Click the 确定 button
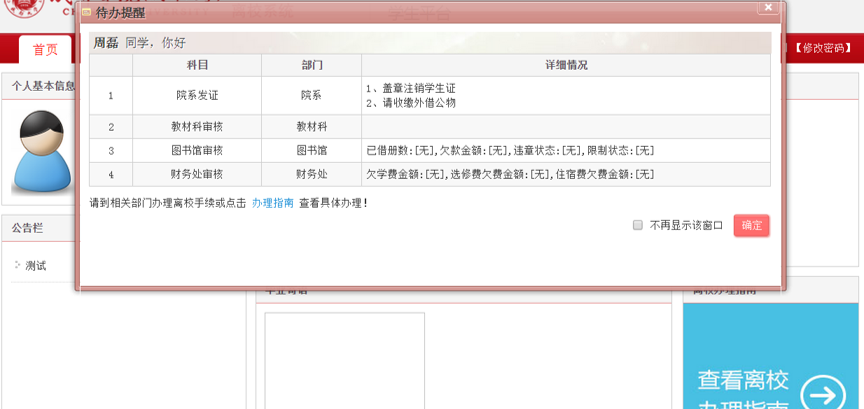Viewport: 864px width, 409px height. (751, 225)
